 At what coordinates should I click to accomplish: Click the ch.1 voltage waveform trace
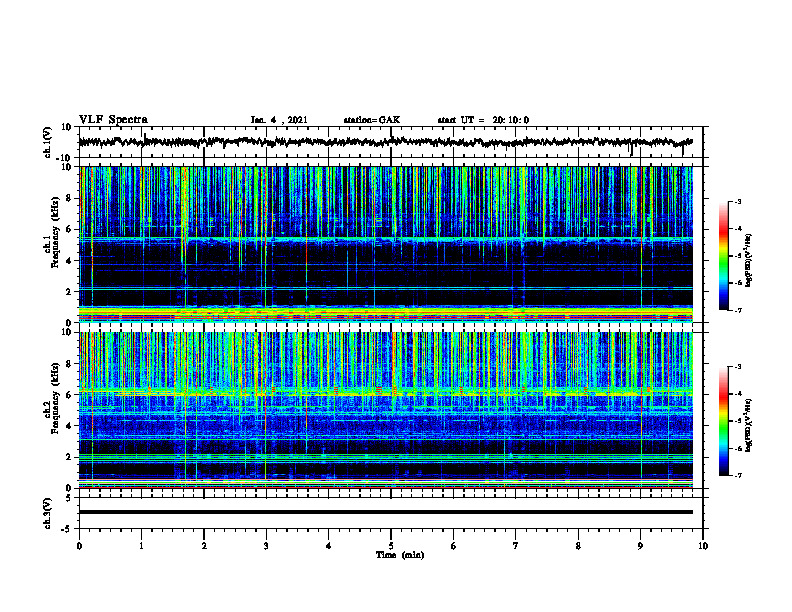[x=385, y=142]
